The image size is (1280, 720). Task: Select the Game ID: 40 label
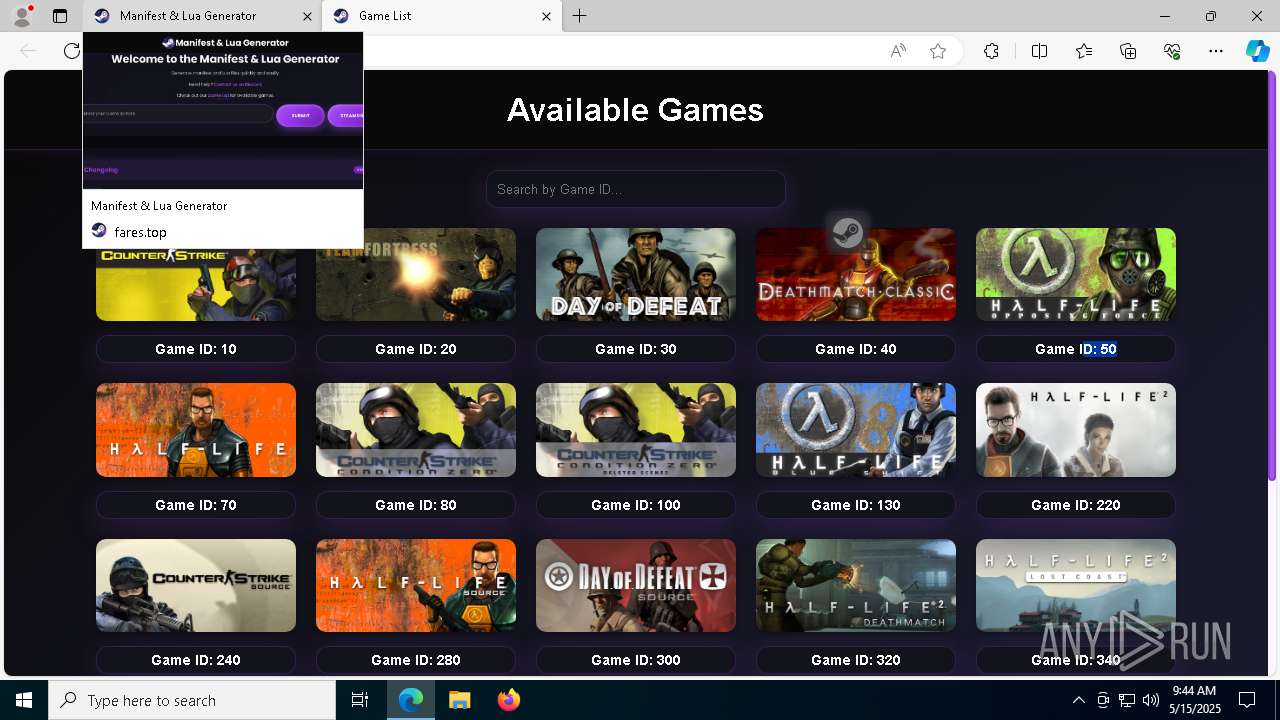[856, 349]
